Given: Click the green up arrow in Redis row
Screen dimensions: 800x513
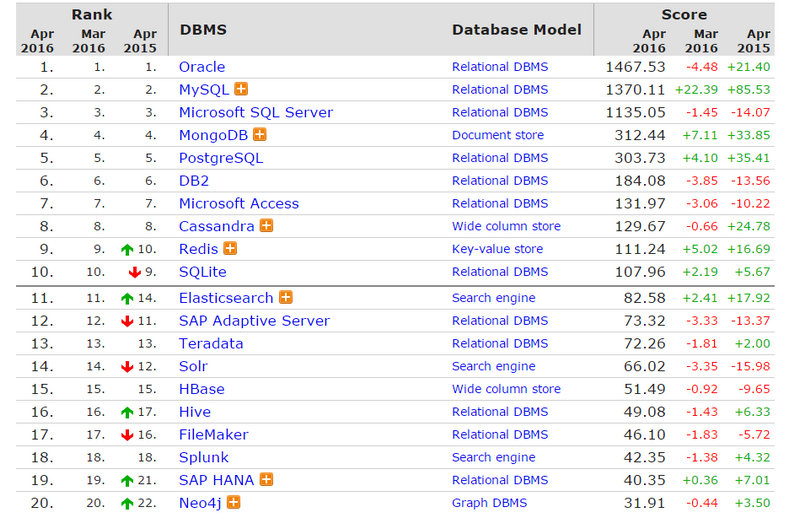Looking at the screenshot, I should click(x=127, y=250).
